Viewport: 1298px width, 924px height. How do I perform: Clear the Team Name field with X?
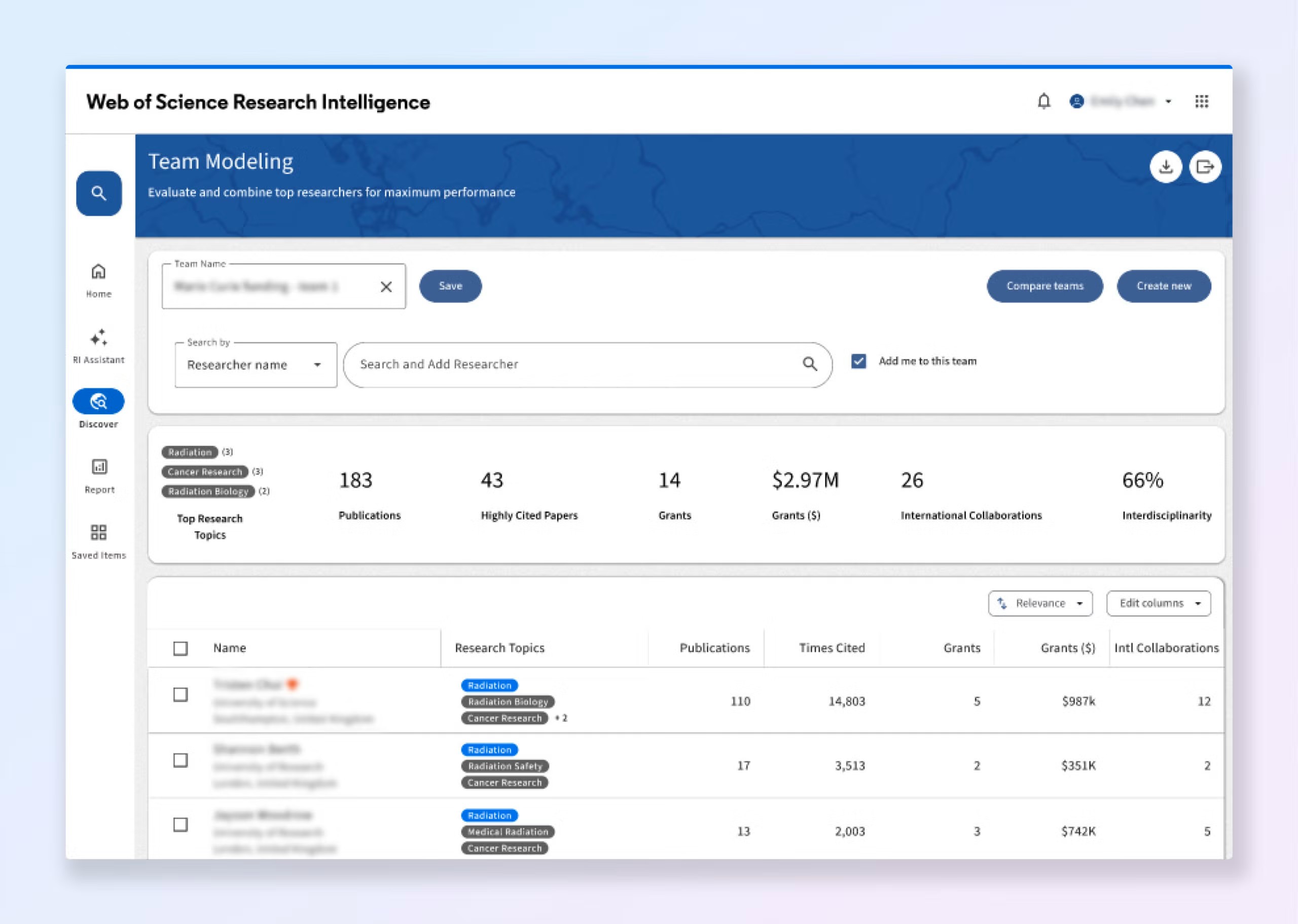pyautogui.click(x=386, y=287)
